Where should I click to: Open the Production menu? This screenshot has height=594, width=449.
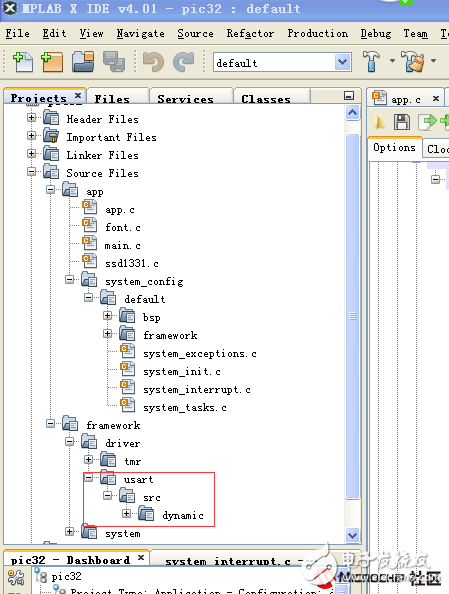(318, 33)
